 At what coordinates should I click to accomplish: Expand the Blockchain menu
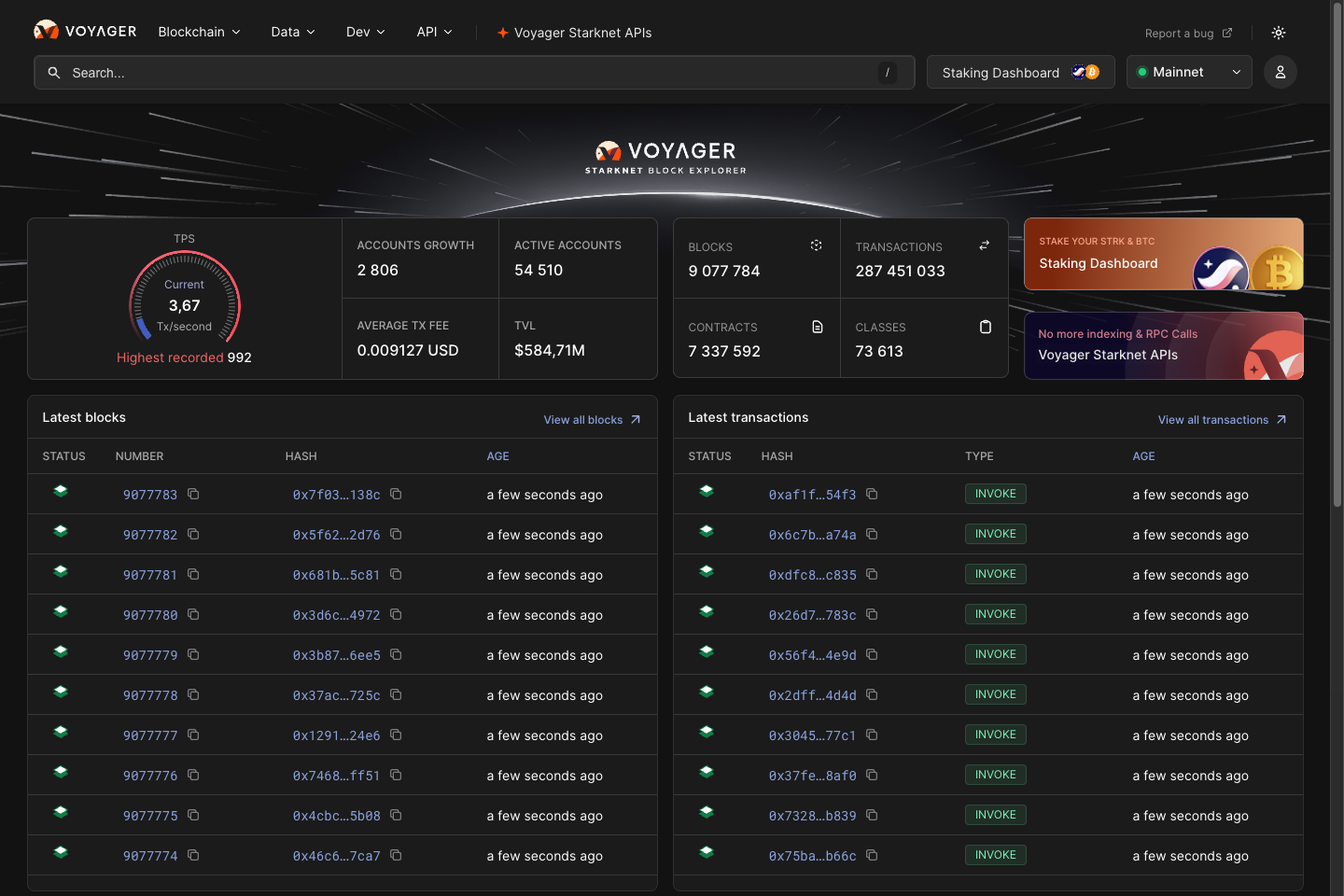click(x=200, y=32)
